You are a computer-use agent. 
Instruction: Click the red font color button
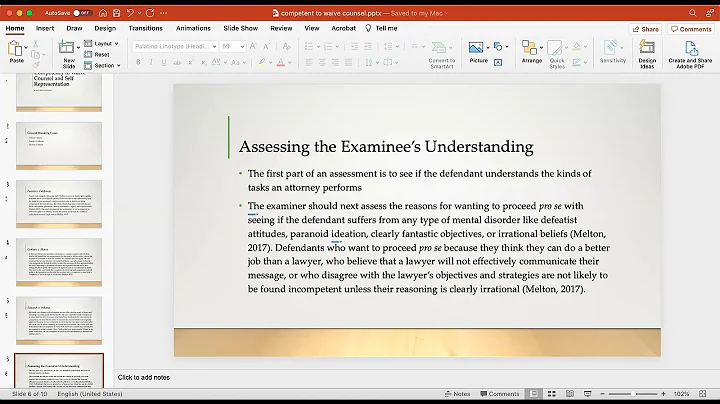pyautogui.click(x=281, y=62)
